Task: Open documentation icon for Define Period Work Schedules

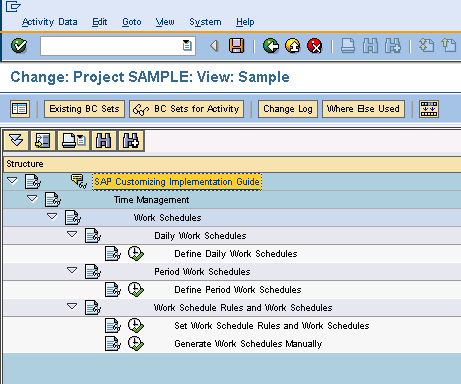Action: point(113,290)
